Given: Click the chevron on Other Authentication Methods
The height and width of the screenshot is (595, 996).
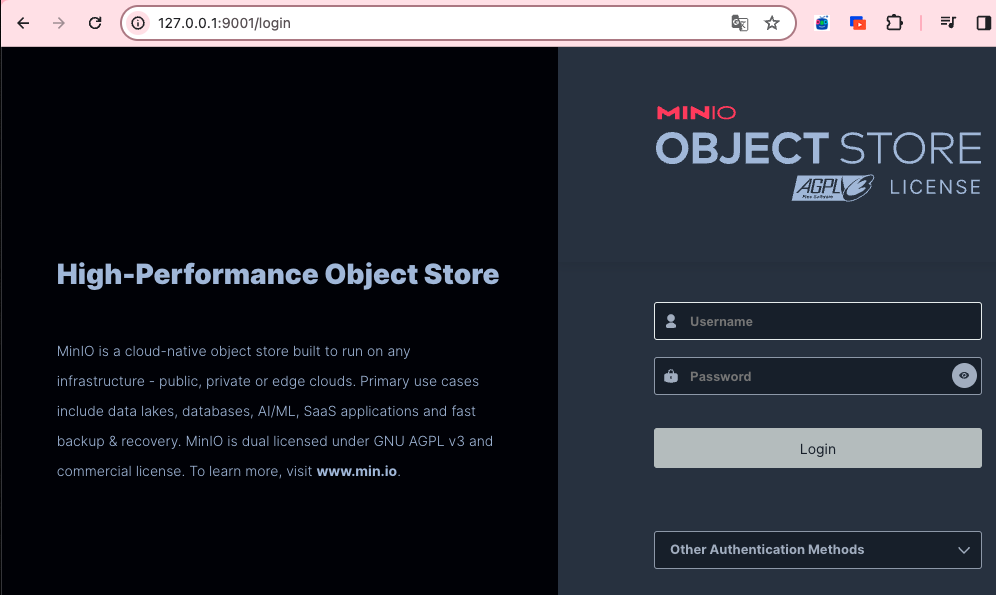Looking at the screenshot, I should [964, 550].
